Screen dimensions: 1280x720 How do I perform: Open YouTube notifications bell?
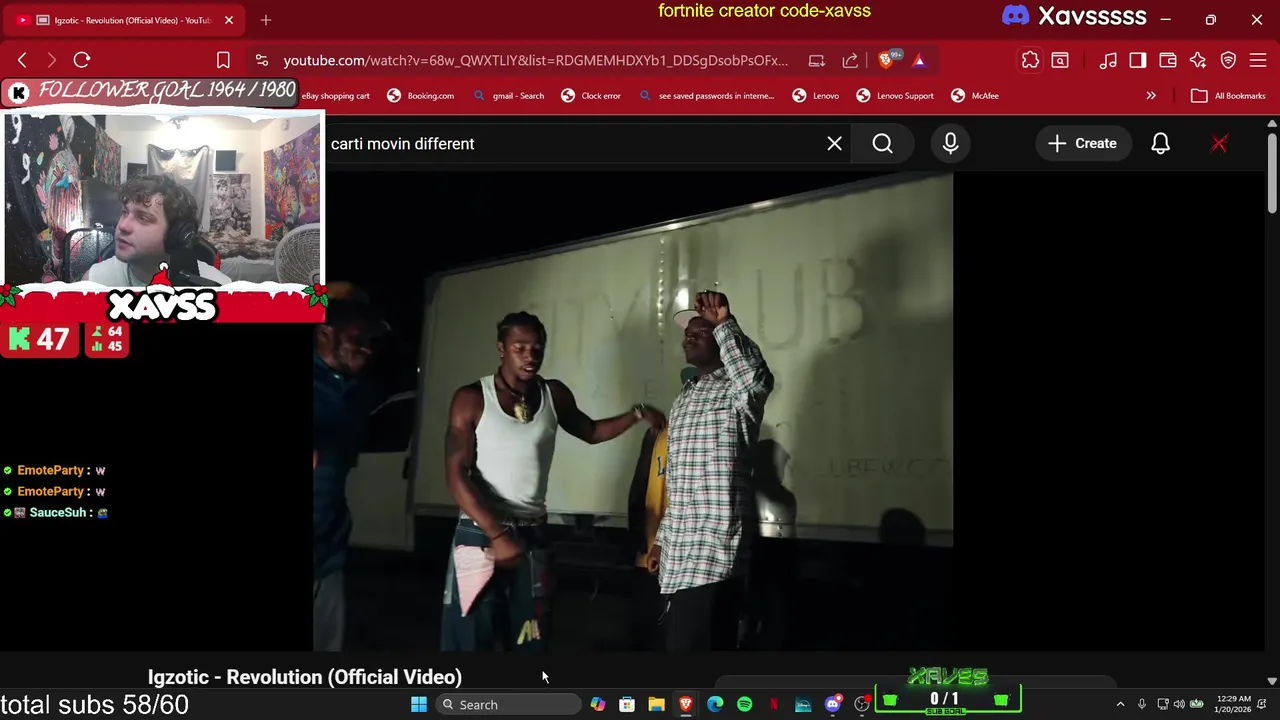coord(1160,144)
